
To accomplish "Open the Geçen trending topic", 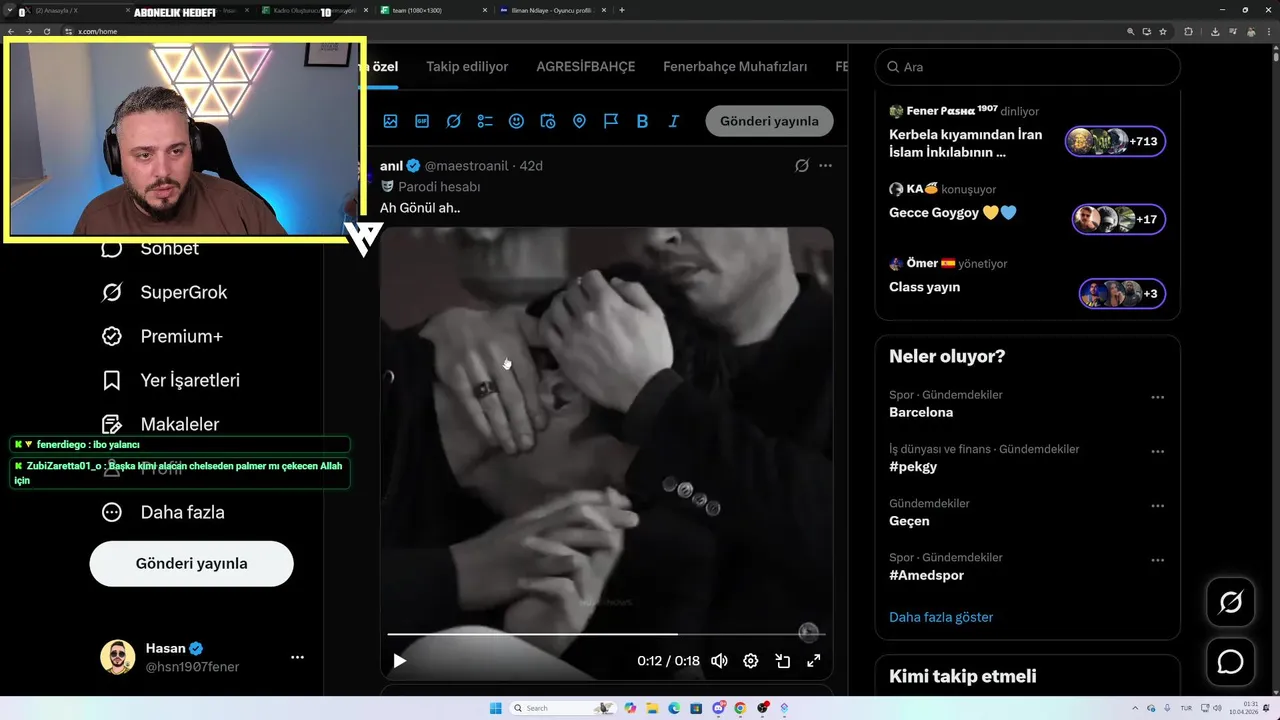I will click(909, 521).
